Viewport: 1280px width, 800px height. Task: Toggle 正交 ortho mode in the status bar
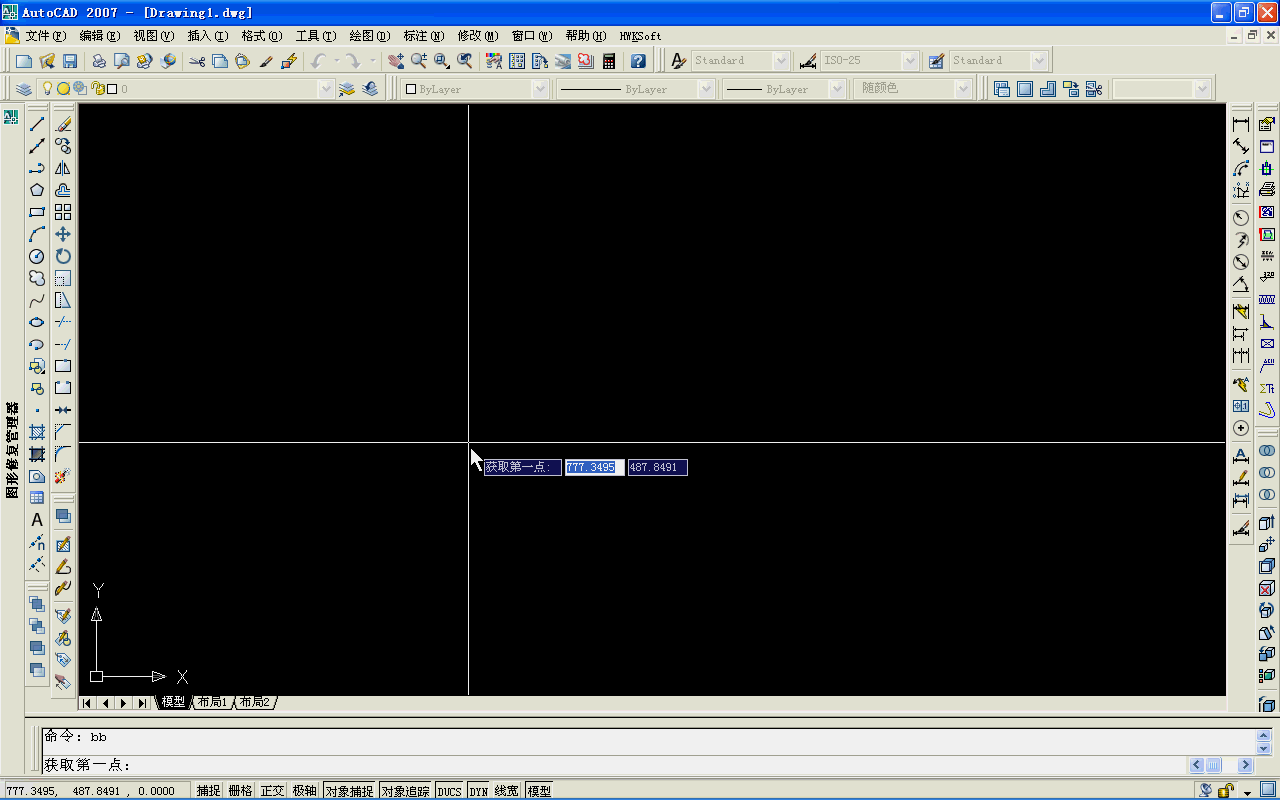pos(273,791)
